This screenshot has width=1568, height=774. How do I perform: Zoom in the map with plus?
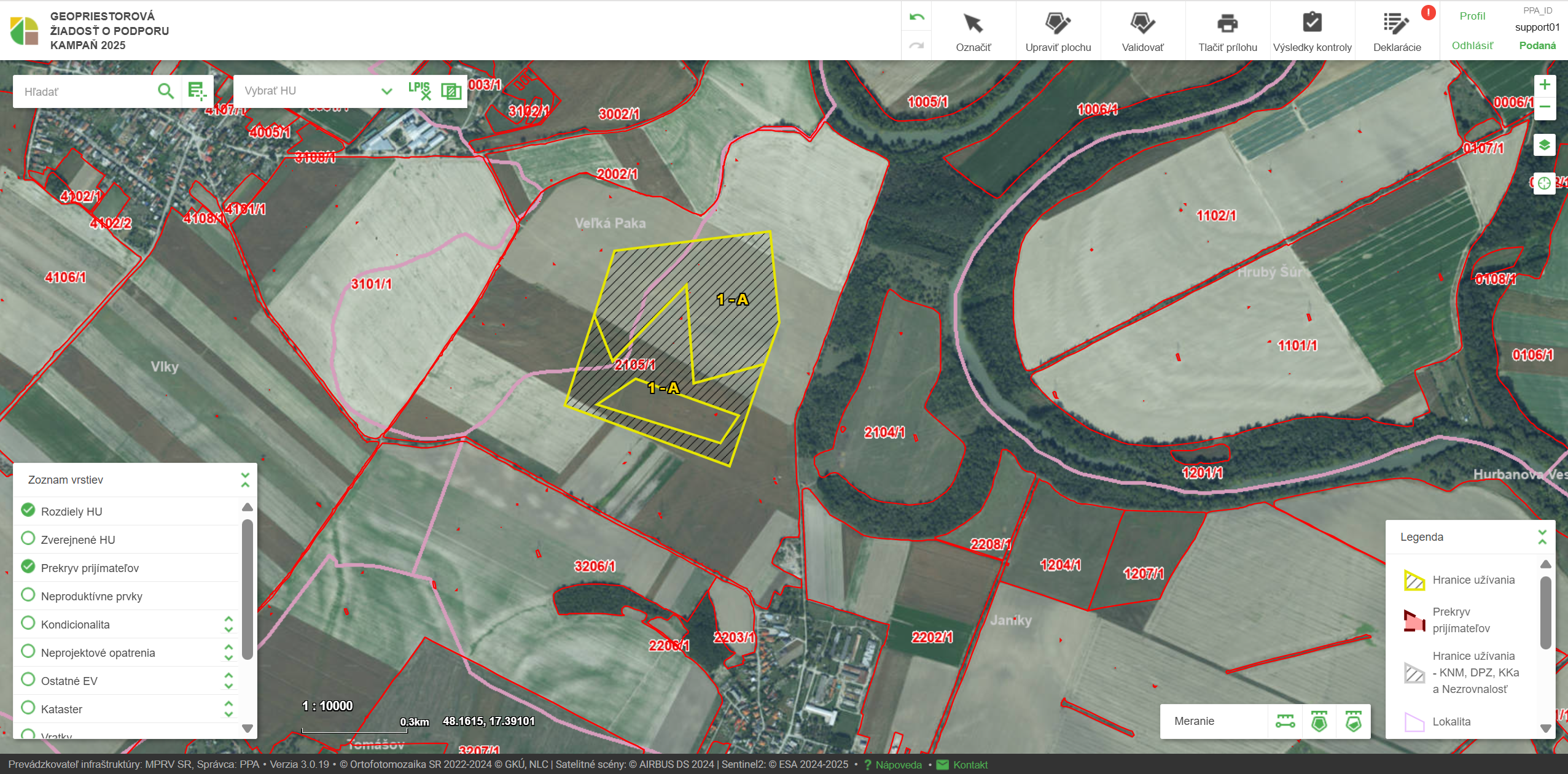coord(1544,85)
